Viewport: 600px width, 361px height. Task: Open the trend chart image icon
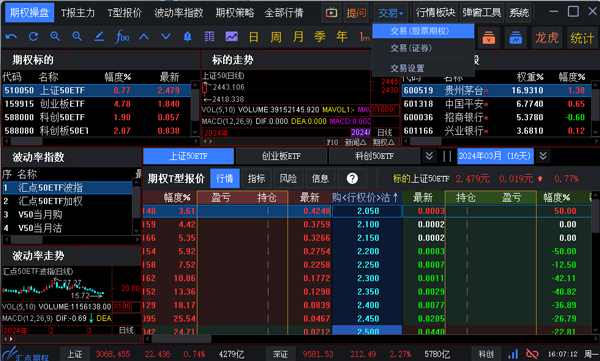point(232,37)
